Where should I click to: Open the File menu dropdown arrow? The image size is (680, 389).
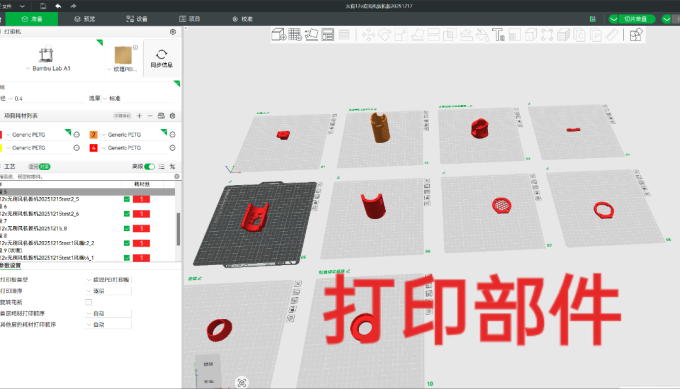(22, 6)
